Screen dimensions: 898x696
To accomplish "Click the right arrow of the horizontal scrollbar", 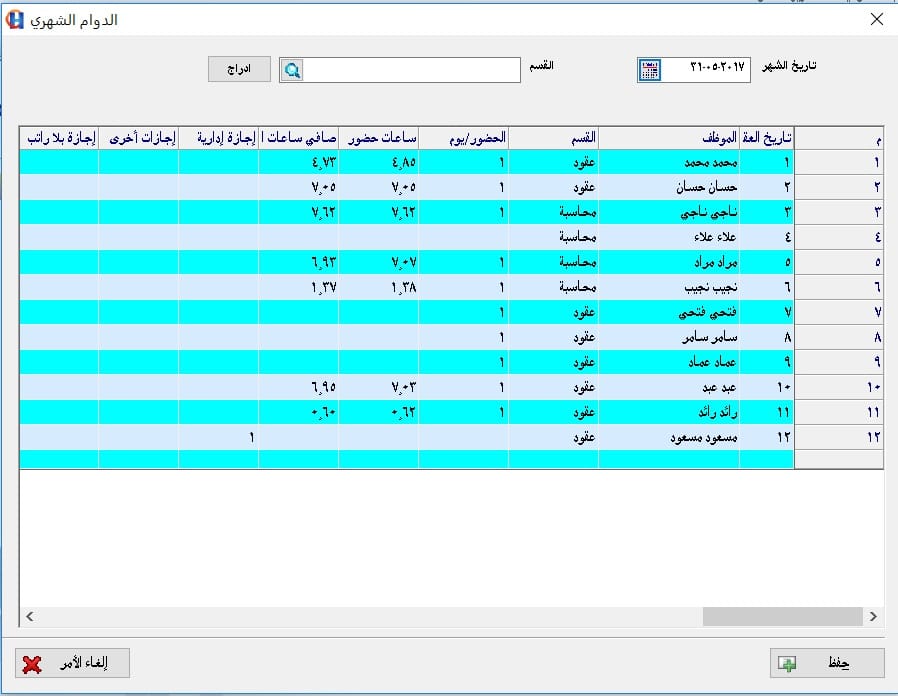I will coord(873,616).
